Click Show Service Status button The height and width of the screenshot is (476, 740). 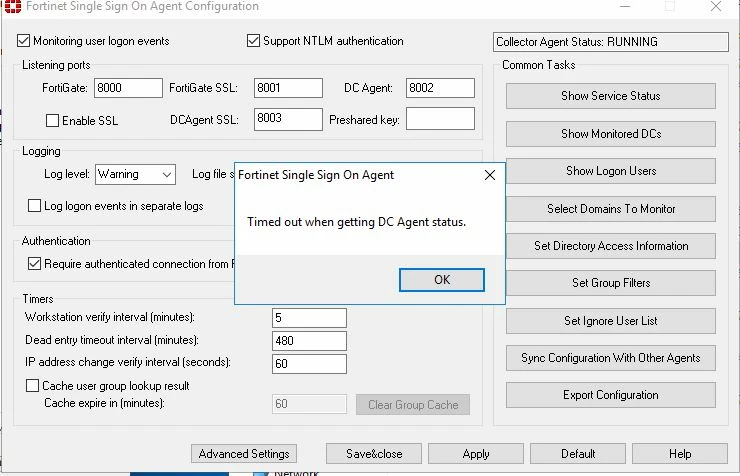611,96
